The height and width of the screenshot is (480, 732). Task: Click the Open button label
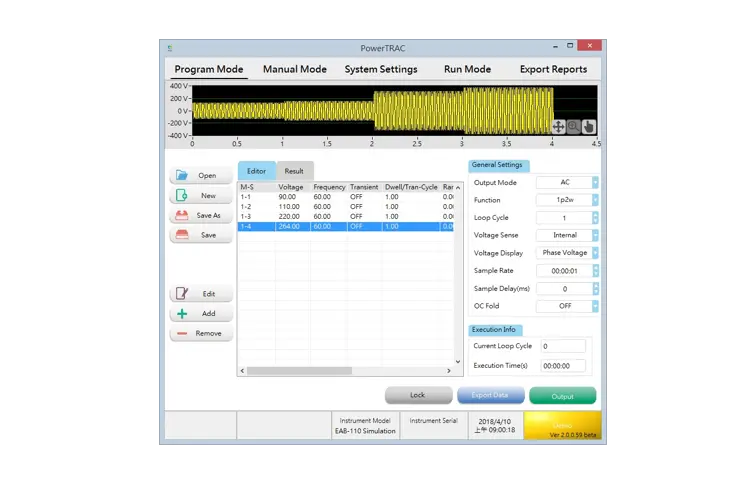coord(207,176)
